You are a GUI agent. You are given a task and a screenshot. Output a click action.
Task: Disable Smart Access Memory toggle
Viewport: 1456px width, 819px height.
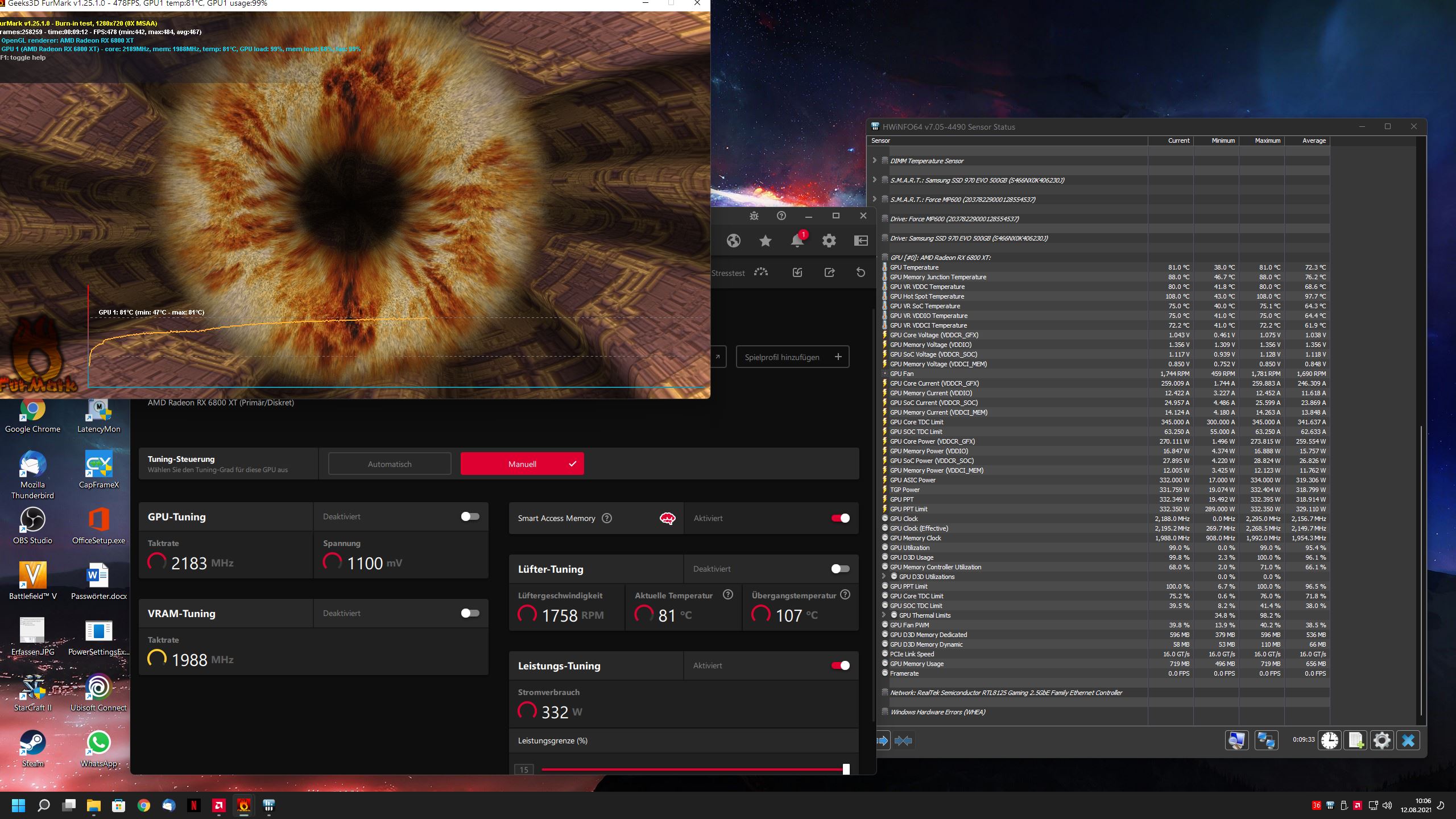point(840,518)
